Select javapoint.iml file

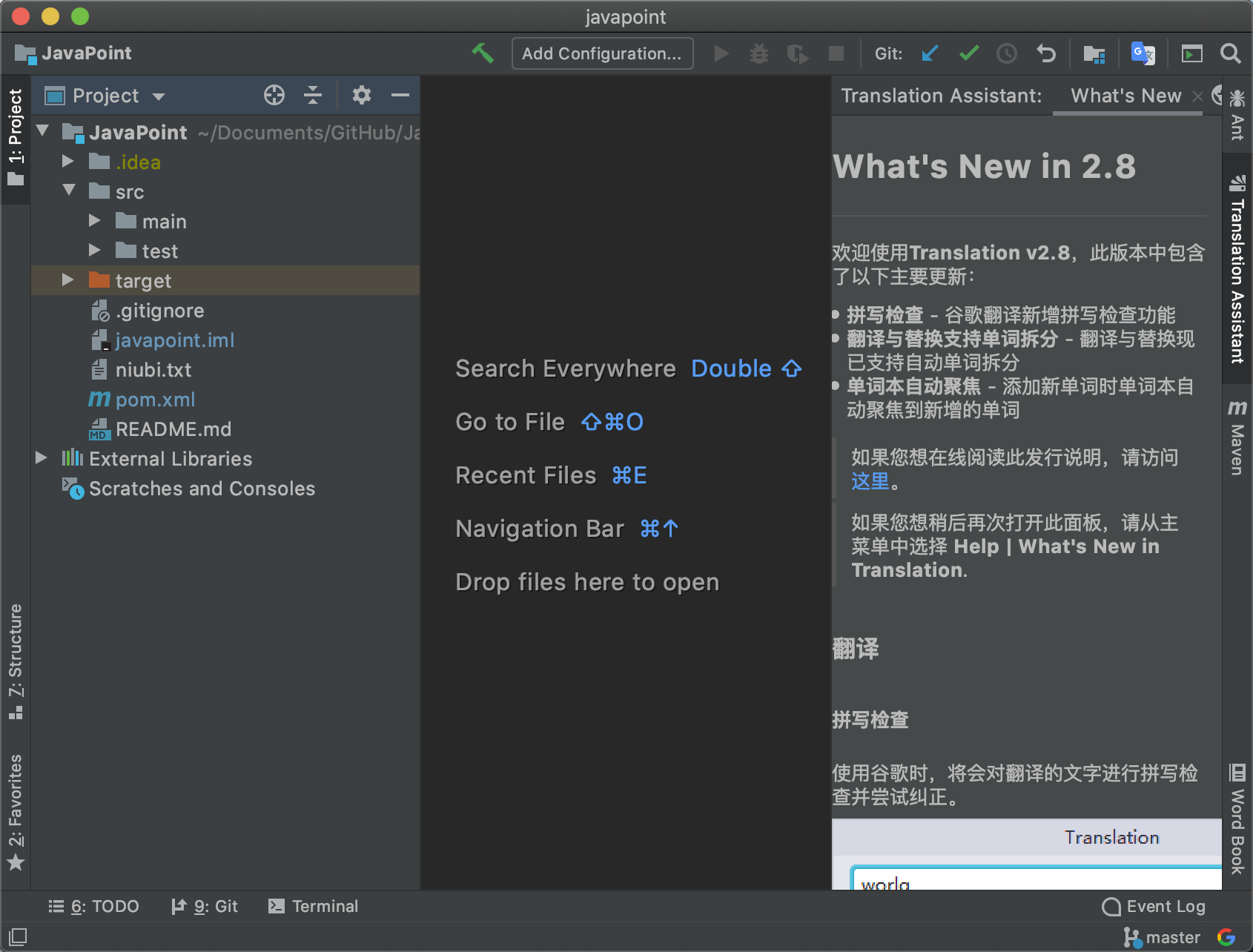click(175, 340)
